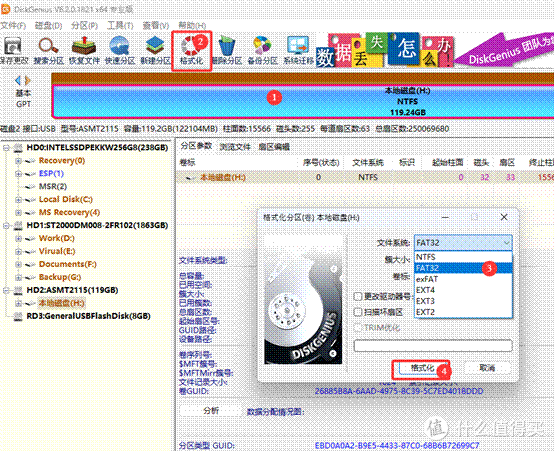Viewport: 554px width, 451px height.
Task: Select the New Partition tool
Action: pos(155,50)
